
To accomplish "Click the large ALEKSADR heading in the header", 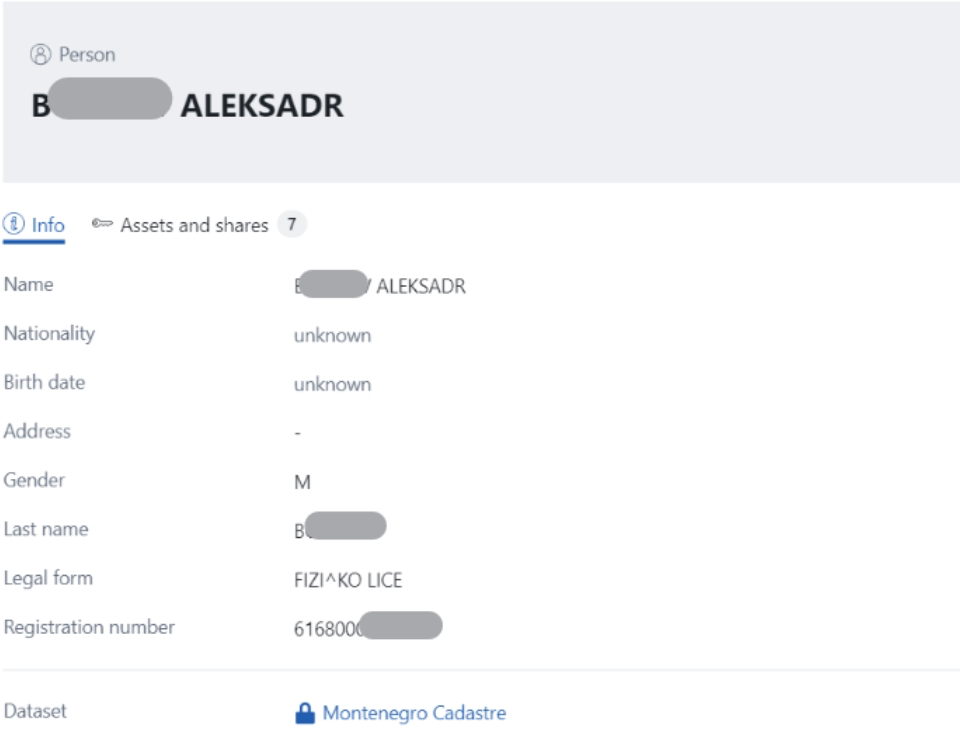I will pyautogui.click(x=262, y=106).
